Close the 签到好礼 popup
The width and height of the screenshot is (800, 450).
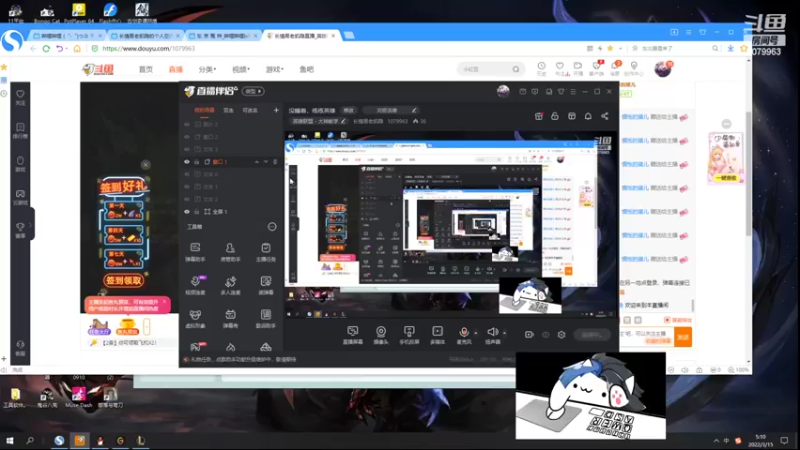145,164
